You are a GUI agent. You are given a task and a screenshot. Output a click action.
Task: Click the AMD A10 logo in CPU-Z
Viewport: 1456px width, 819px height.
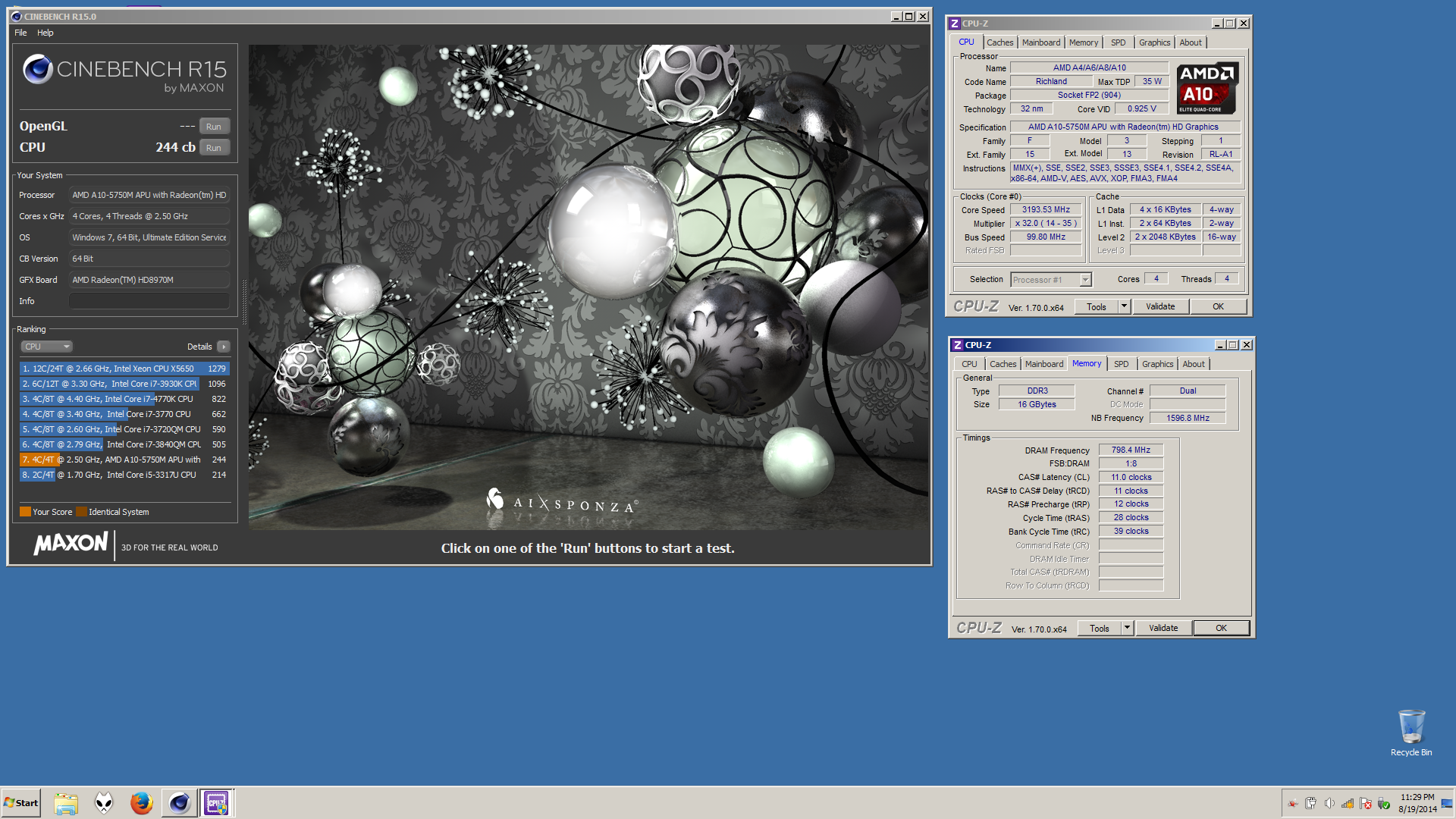[1207, 88]
